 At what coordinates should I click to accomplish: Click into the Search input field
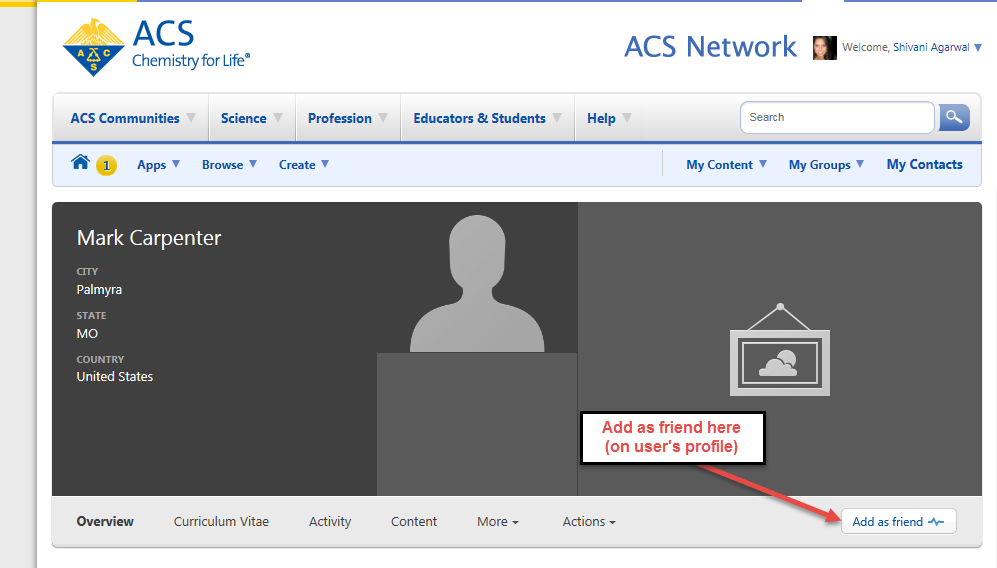[x=836, y=117]
